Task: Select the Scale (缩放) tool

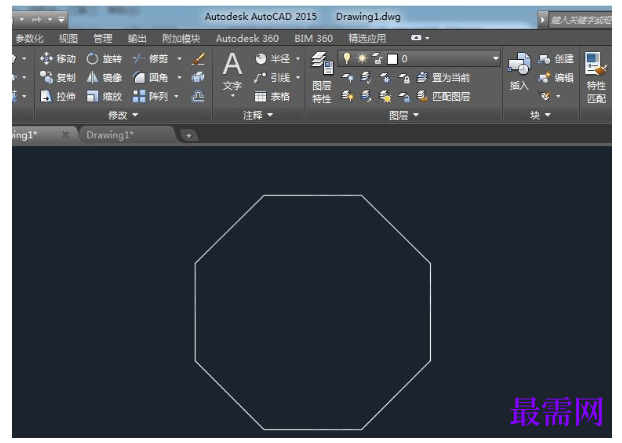Action: point(104,96)
